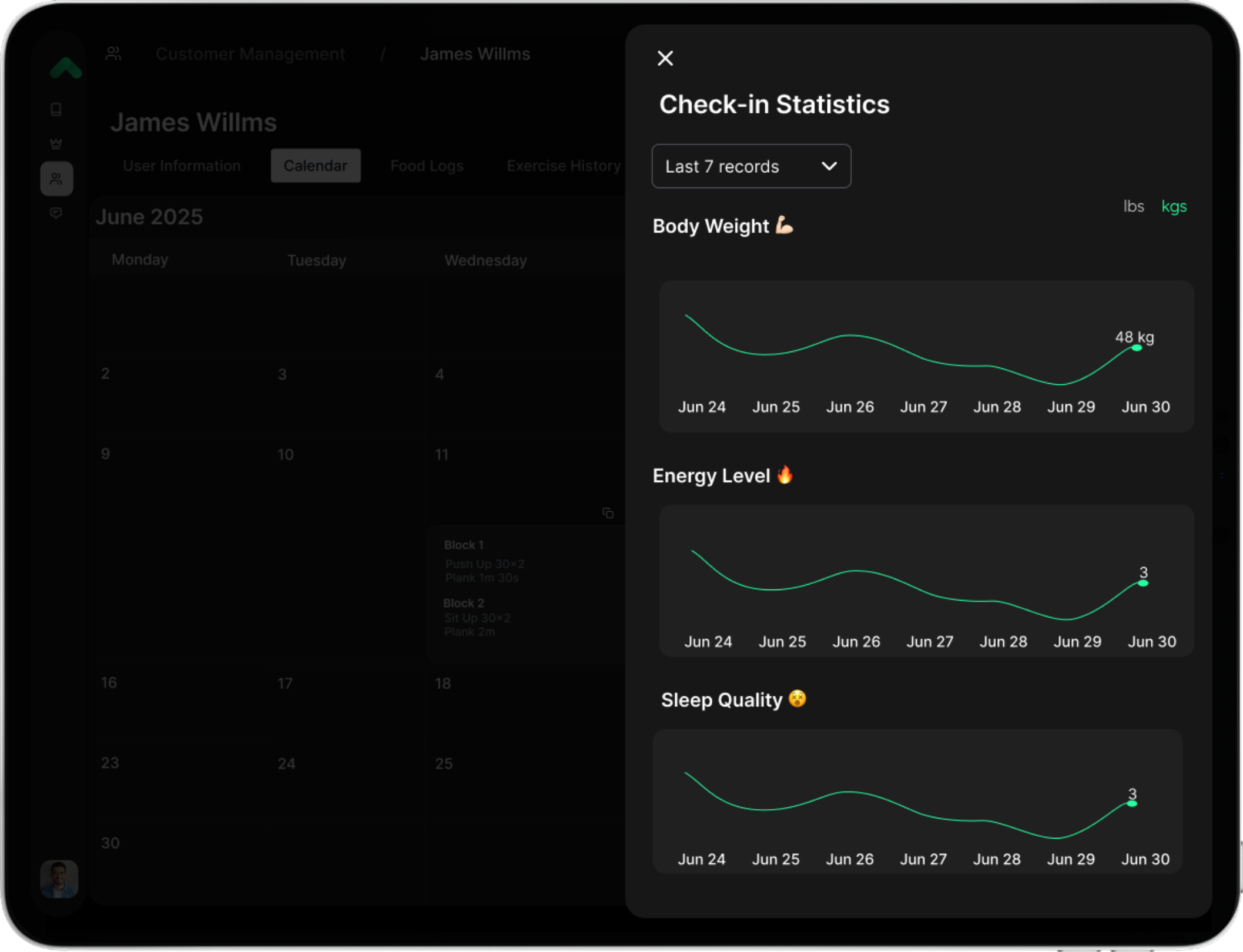Image resolution: width=1243 pixels, height=952 pixels.
Task: Open the chat message sidebar icon
Action: (56, 213)
